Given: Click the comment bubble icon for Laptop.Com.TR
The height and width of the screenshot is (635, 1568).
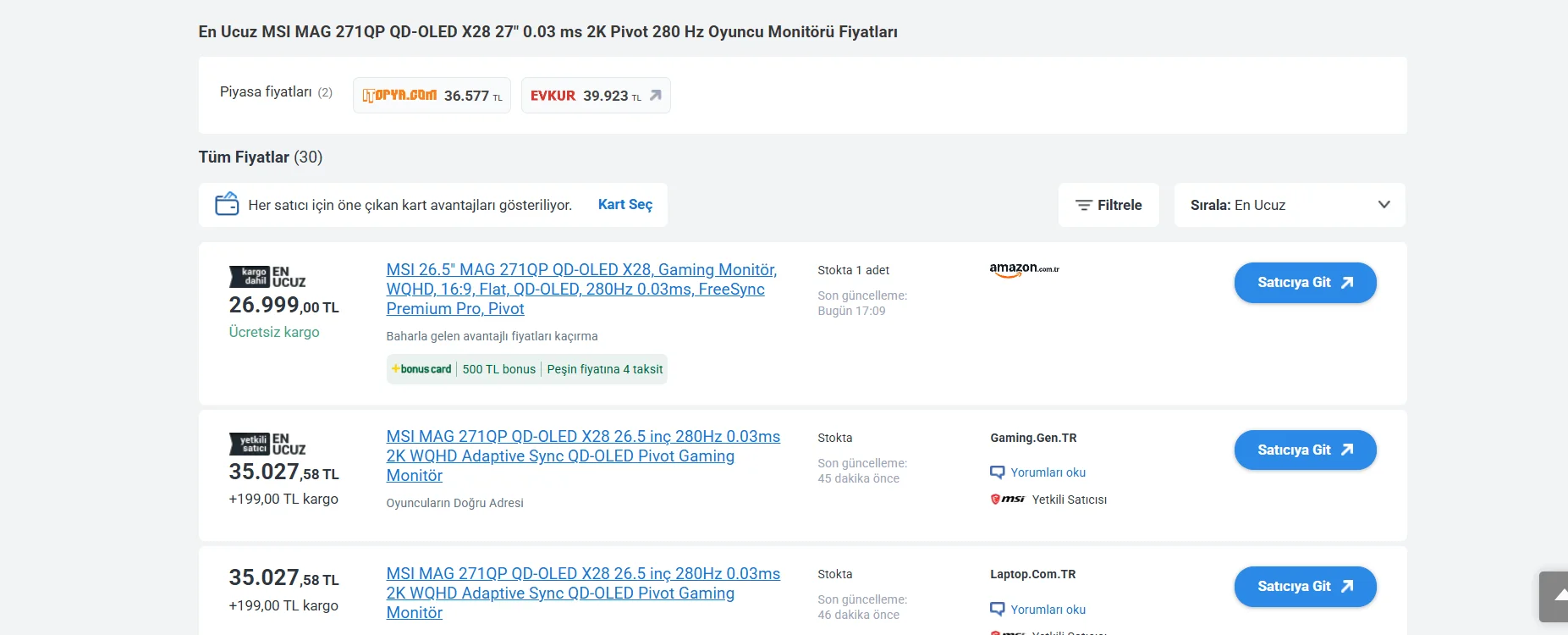Looking at the screenshot, I should pos(998,610).
